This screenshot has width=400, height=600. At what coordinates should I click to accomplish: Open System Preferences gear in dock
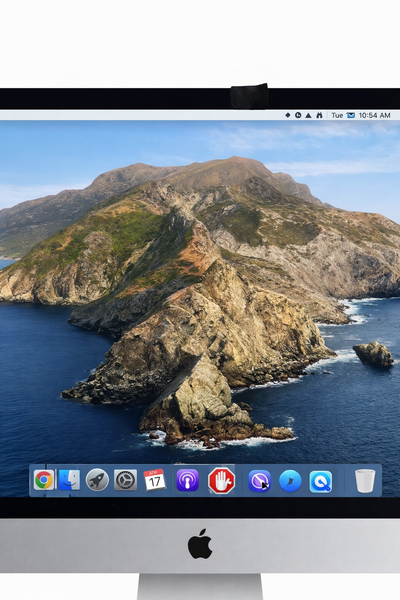click(126, 480)
